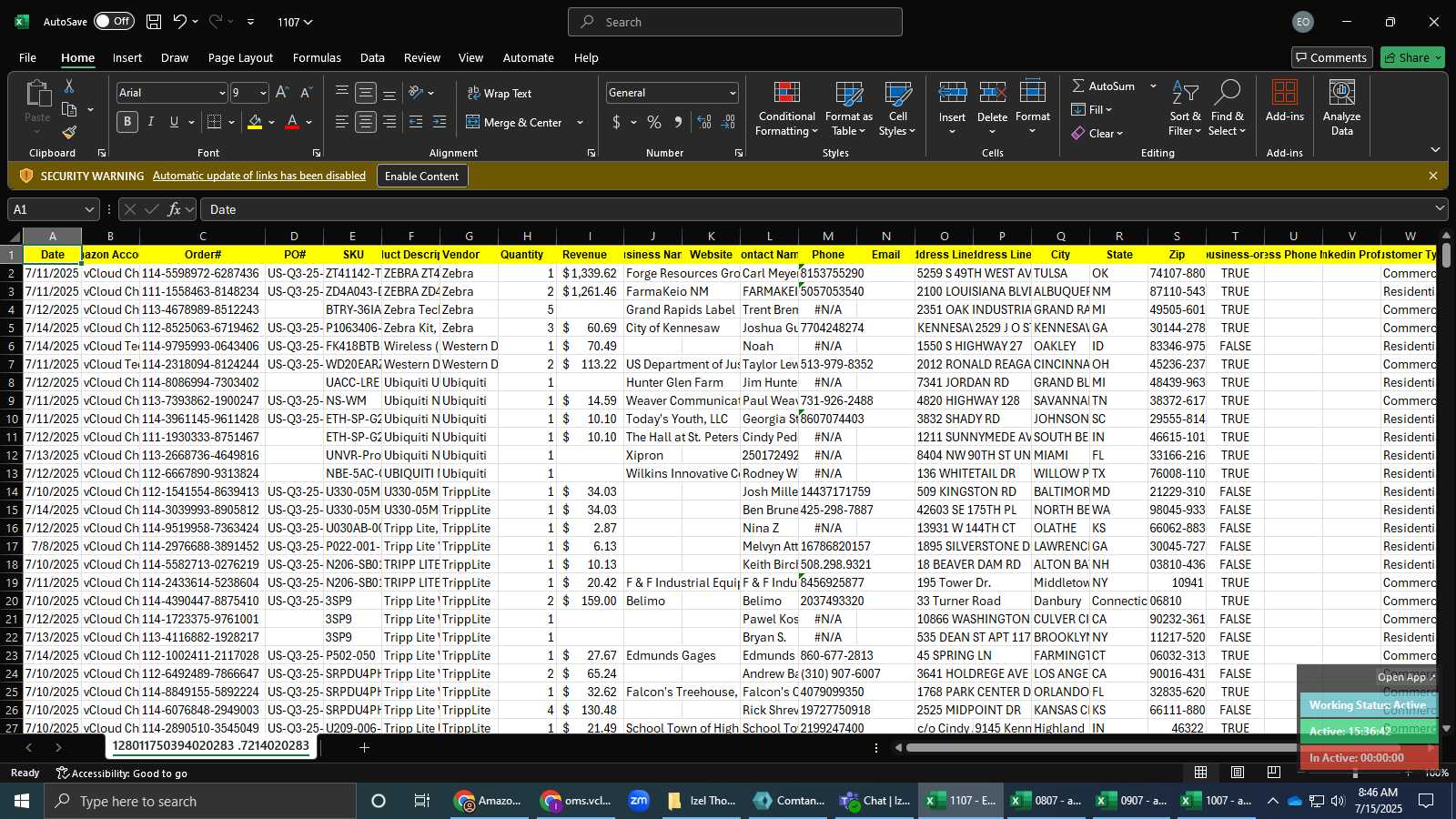Click the Copy icon in Clipboard group
Image resolution: width=1456 pixels, height=819 pixels.
[69, 109]
